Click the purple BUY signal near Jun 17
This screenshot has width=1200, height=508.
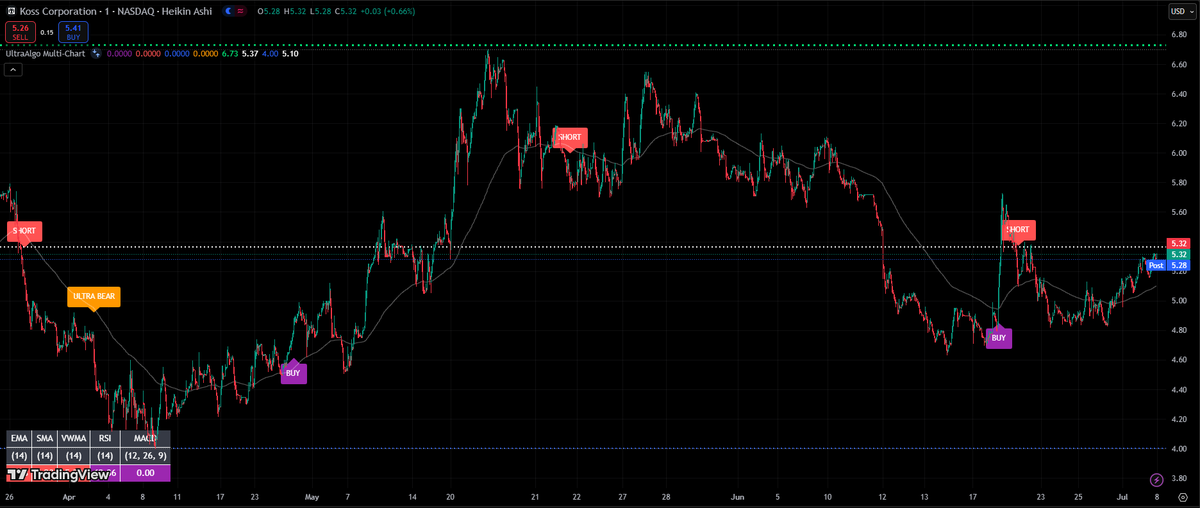pos(998,339)
